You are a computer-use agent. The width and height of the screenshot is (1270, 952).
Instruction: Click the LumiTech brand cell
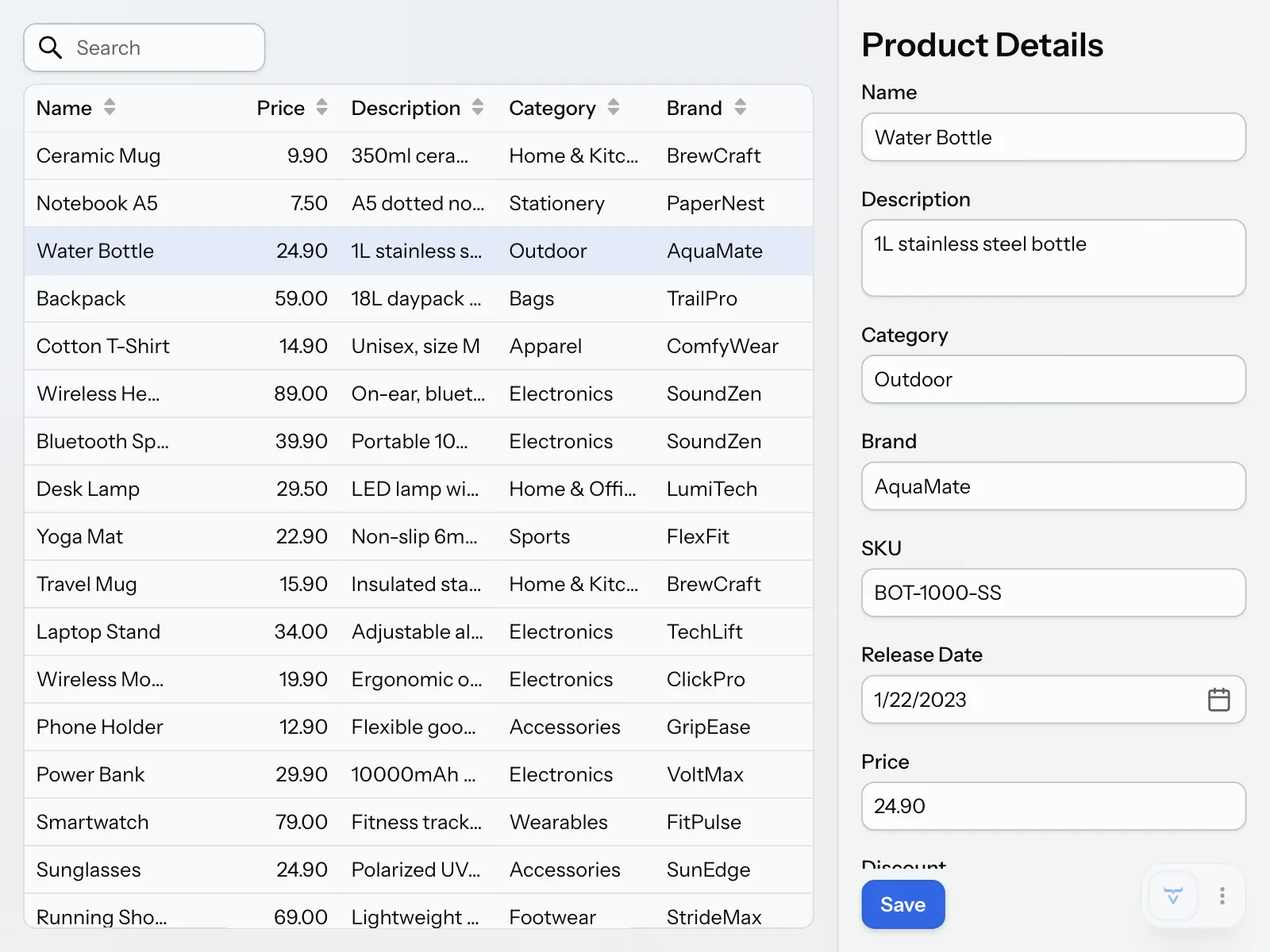(712, 489)
